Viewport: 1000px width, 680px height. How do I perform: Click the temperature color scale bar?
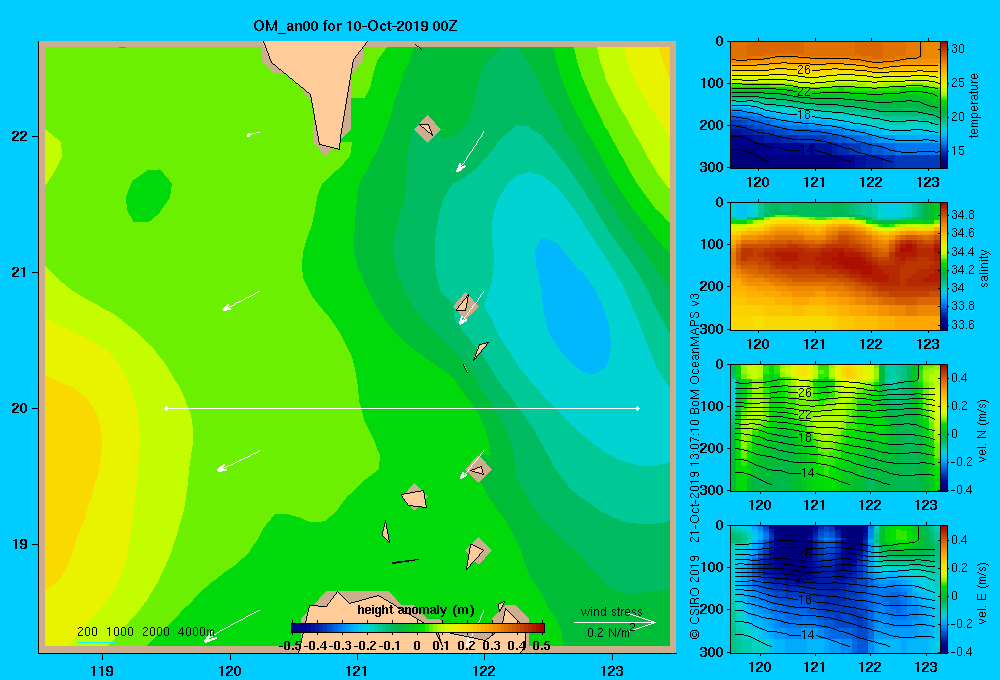tap(944, 105)
